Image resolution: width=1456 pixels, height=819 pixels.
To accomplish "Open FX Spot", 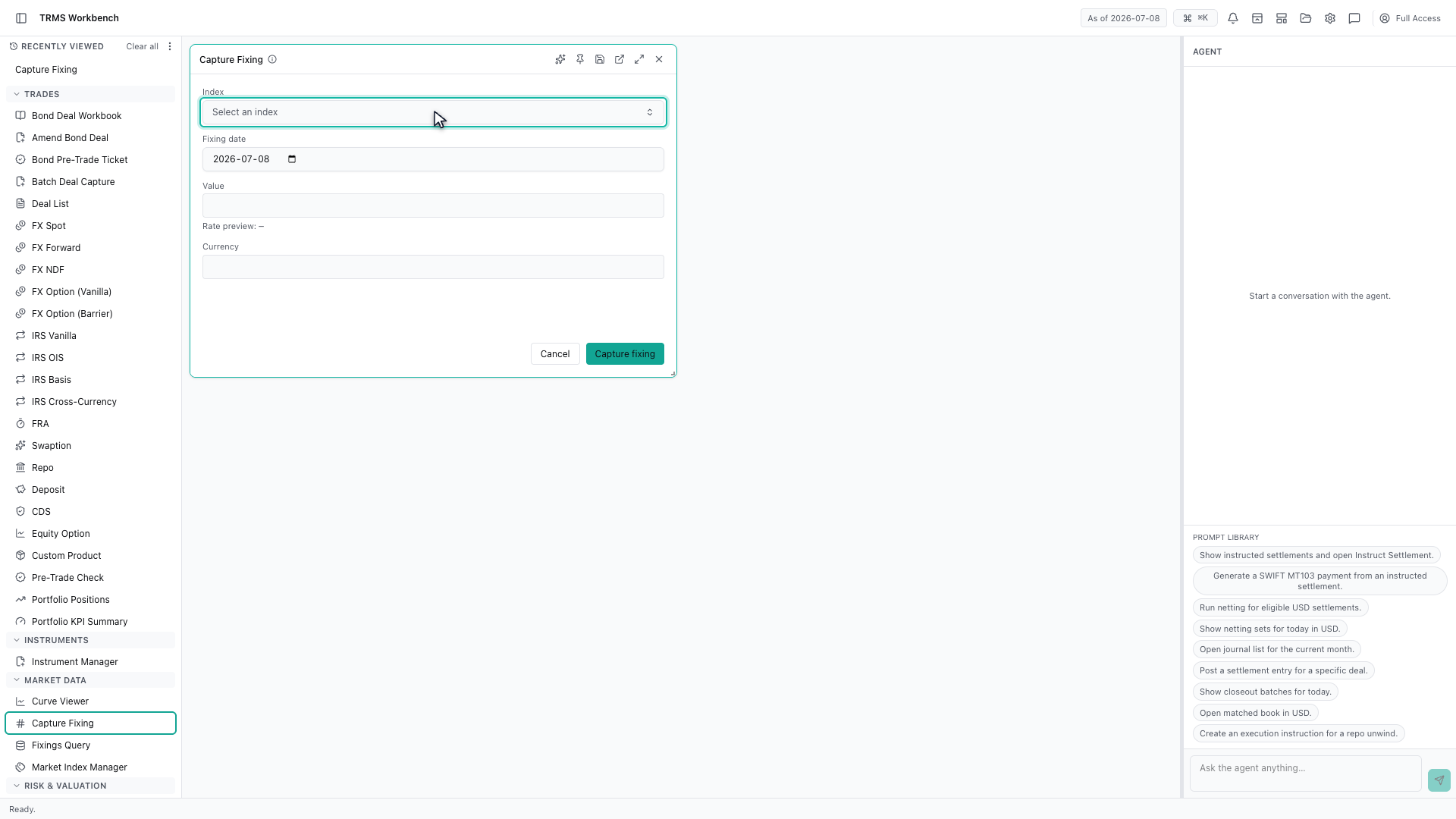I will (90, 226).
